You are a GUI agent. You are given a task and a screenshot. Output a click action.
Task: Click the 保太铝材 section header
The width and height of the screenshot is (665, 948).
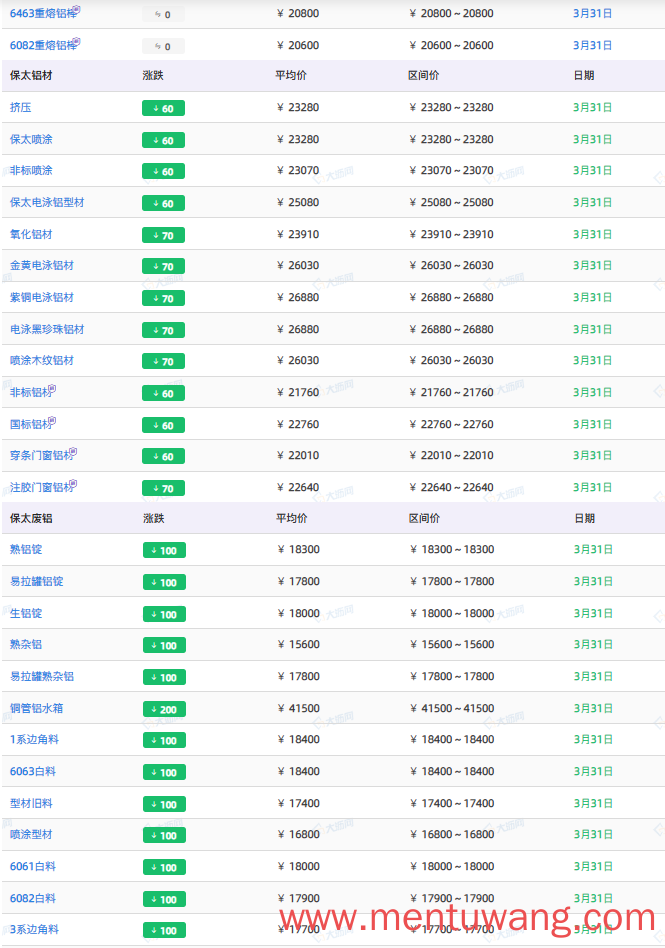[31, 76]
